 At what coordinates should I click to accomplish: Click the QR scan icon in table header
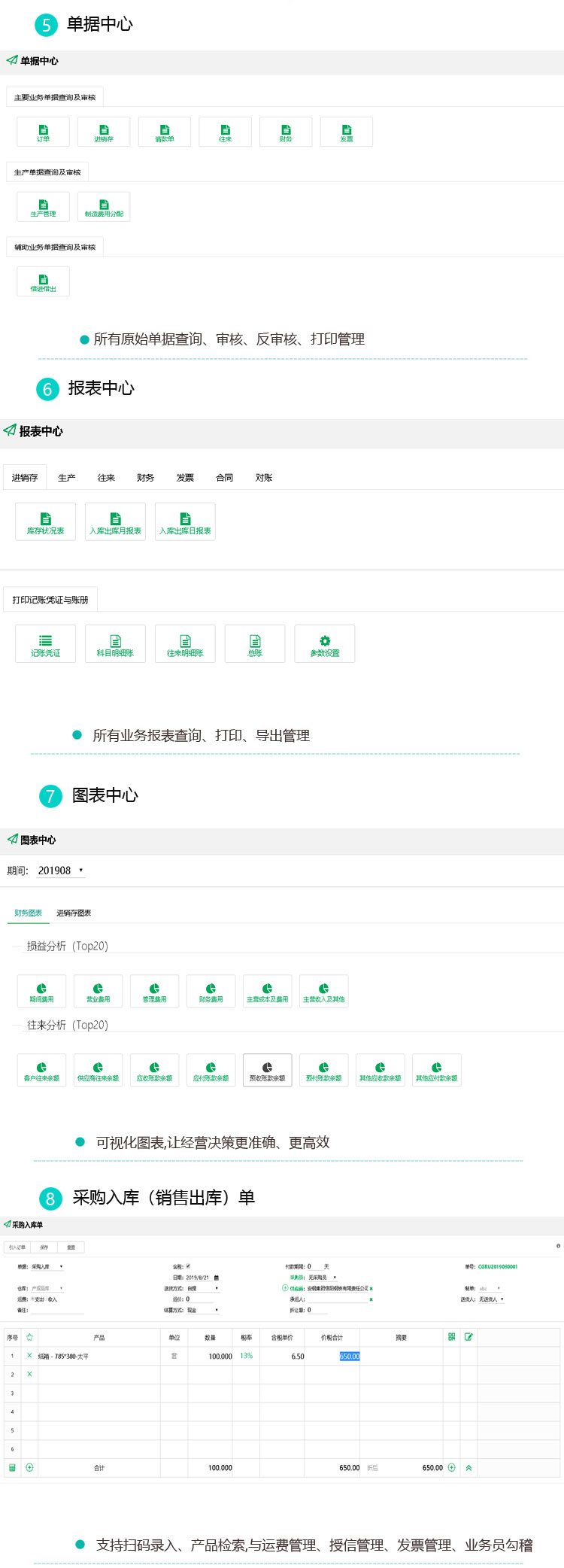click(x=451, y=1336)
